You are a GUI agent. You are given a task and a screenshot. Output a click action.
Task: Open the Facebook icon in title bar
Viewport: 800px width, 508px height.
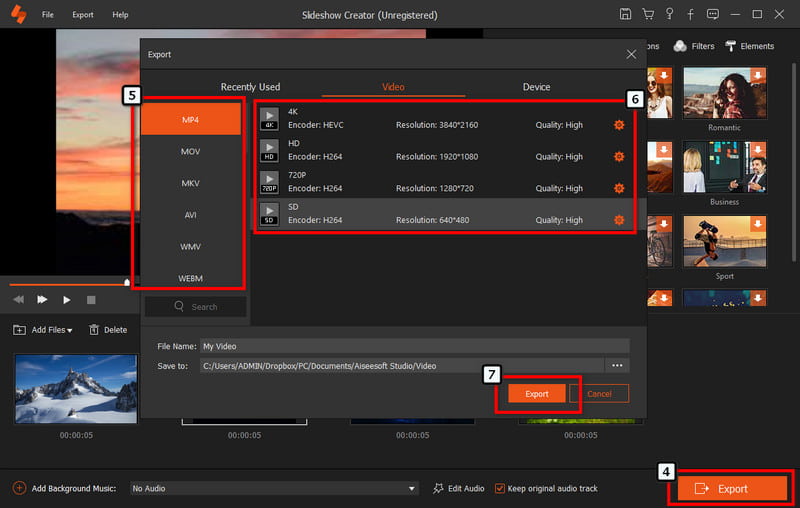pos(690,14)
